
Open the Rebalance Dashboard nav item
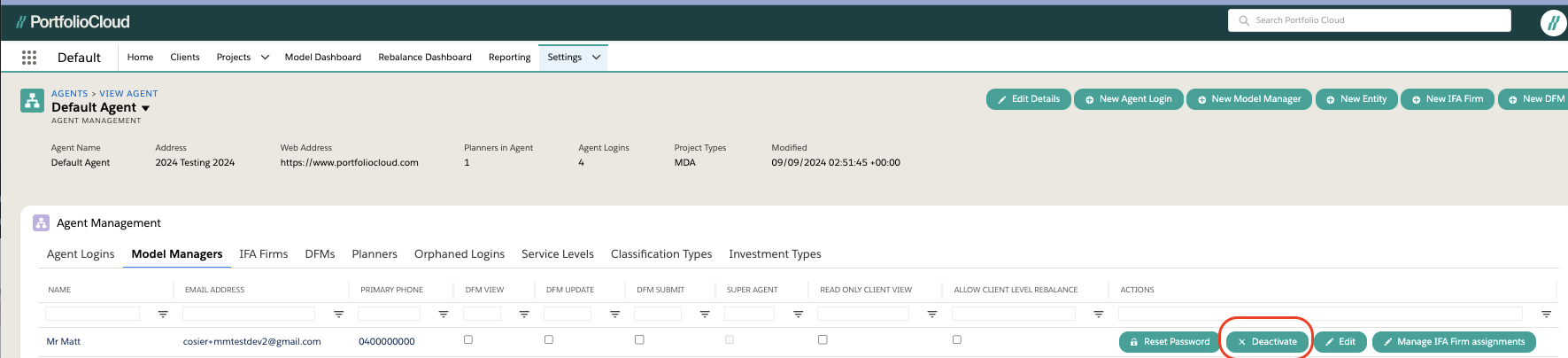point(425,58)
